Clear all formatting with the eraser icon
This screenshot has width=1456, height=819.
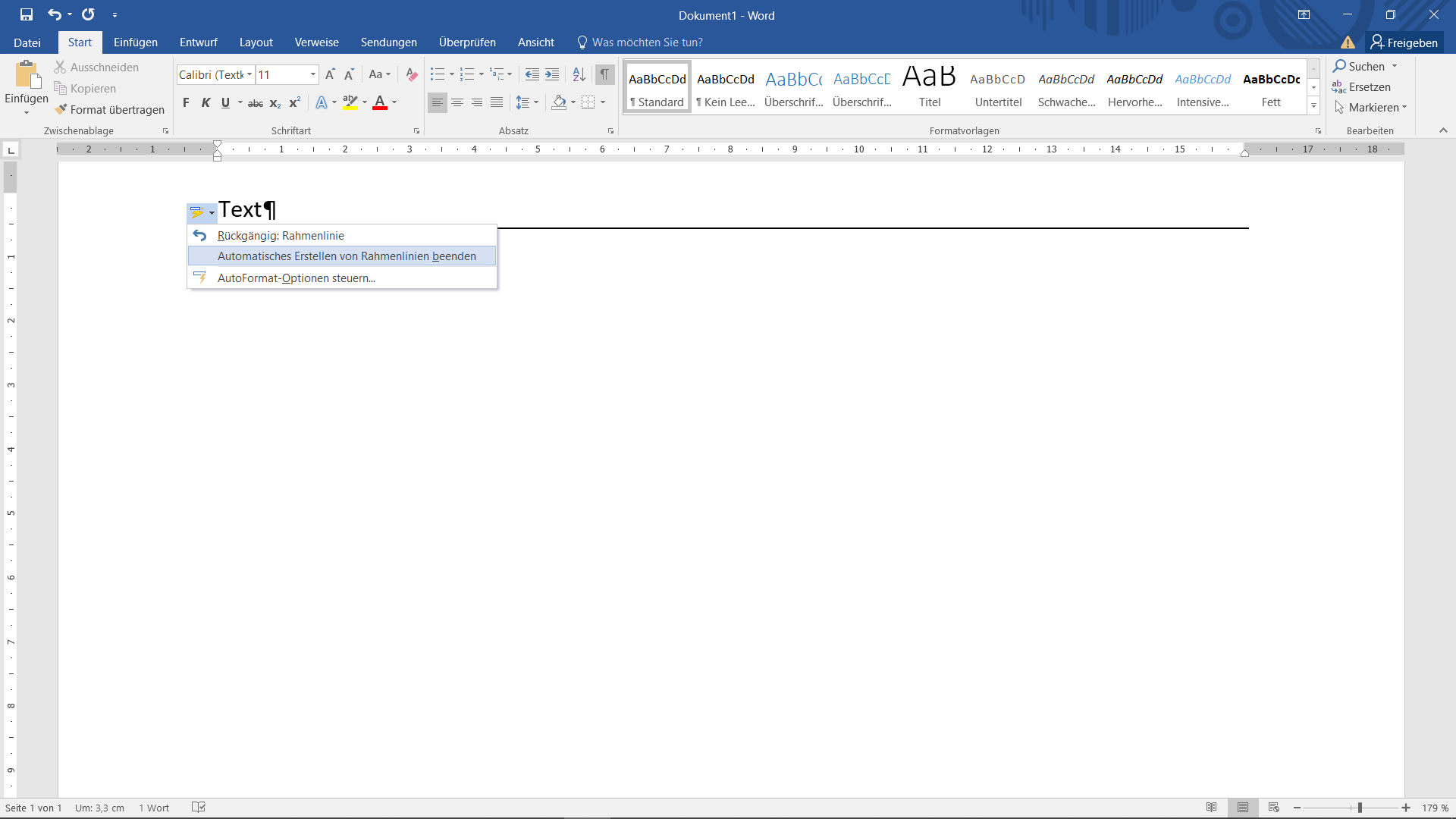tap(412, 74)
